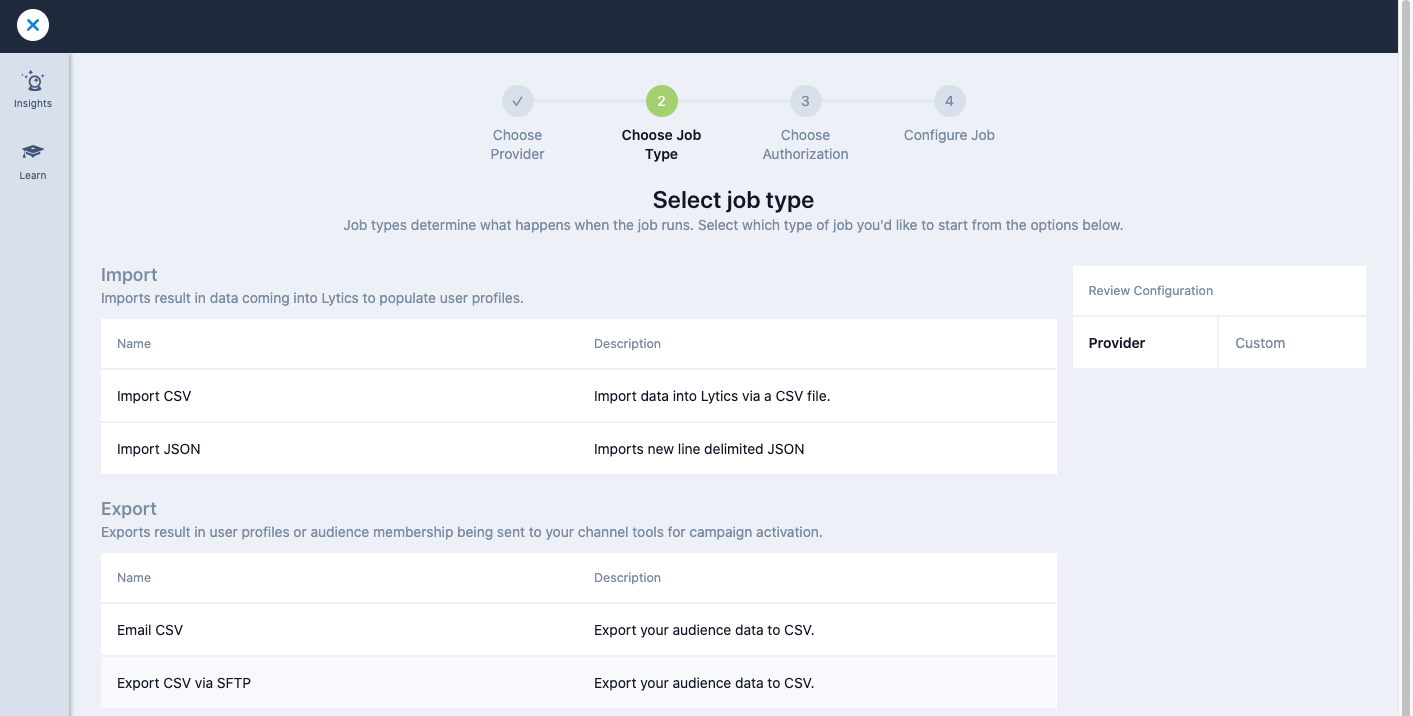Select the Import CSV job type
Viewport: 1413px width, 716px height.
click(x=154, y=395)
